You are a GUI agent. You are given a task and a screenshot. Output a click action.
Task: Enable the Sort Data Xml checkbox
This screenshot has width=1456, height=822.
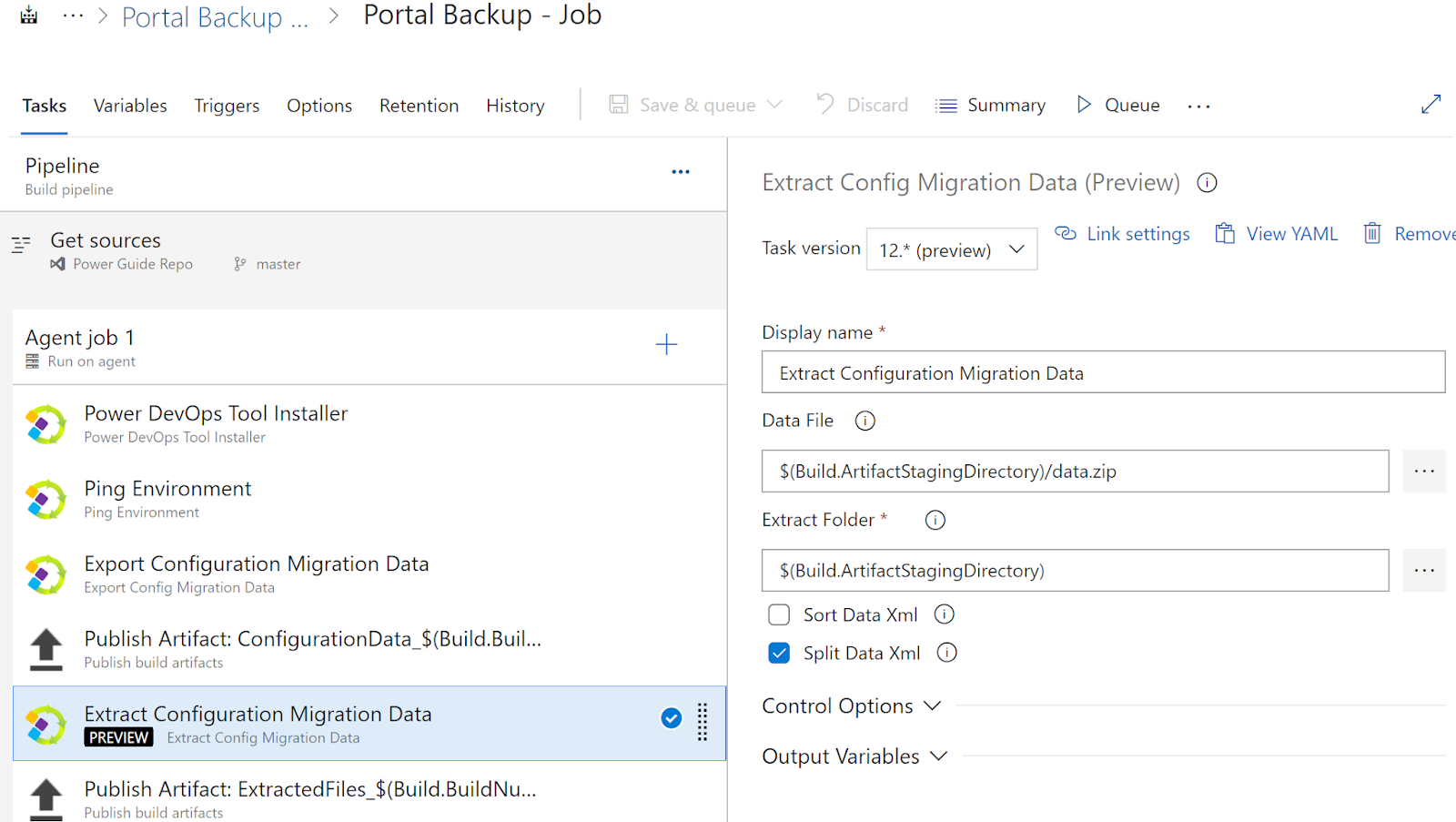click(x=779, y=615)
